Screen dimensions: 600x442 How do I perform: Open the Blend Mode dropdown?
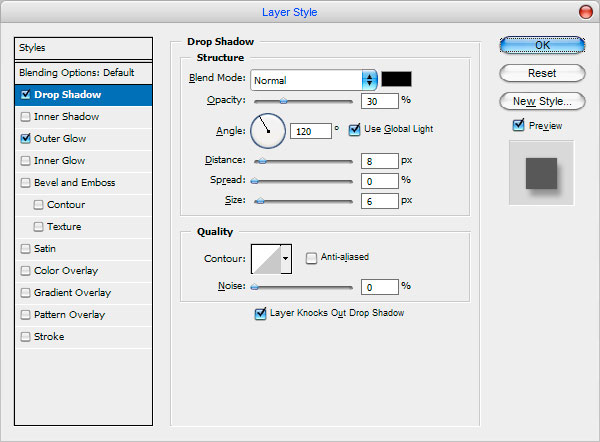pos(314,80)
